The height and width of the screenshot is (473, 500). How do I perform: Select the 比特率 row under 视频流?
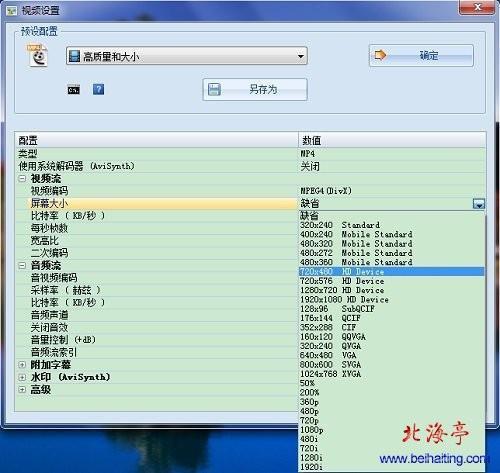156,216
